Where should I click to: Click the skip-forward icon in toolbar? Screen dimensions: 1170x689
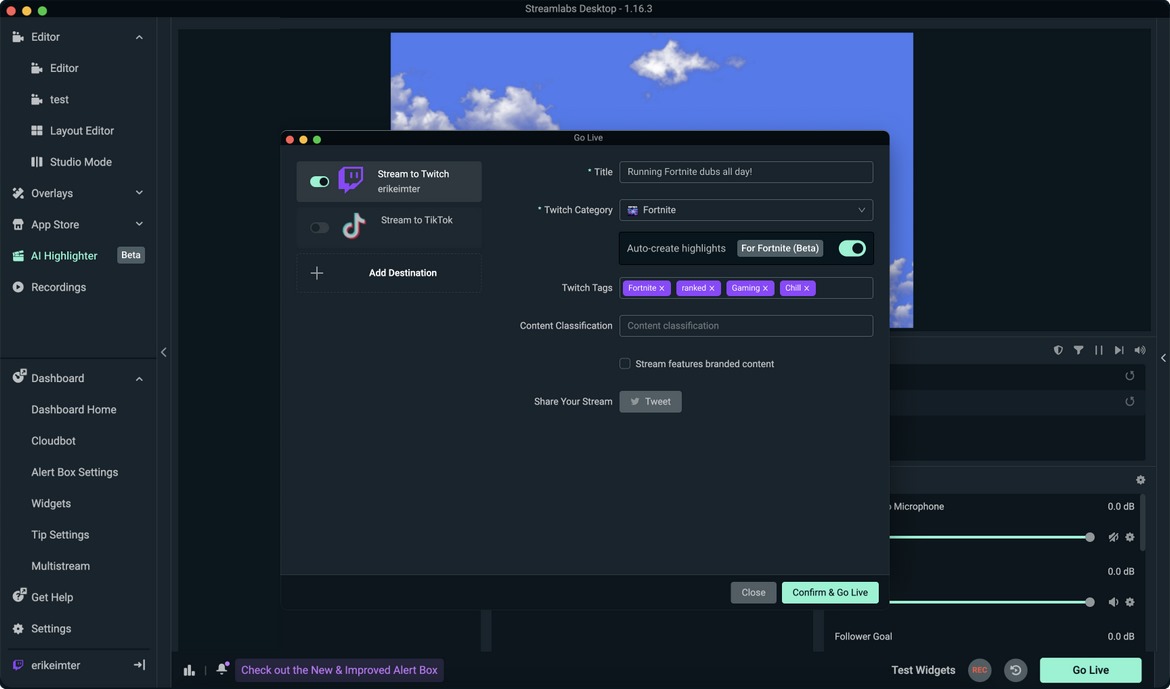(x=1119, y=350)
